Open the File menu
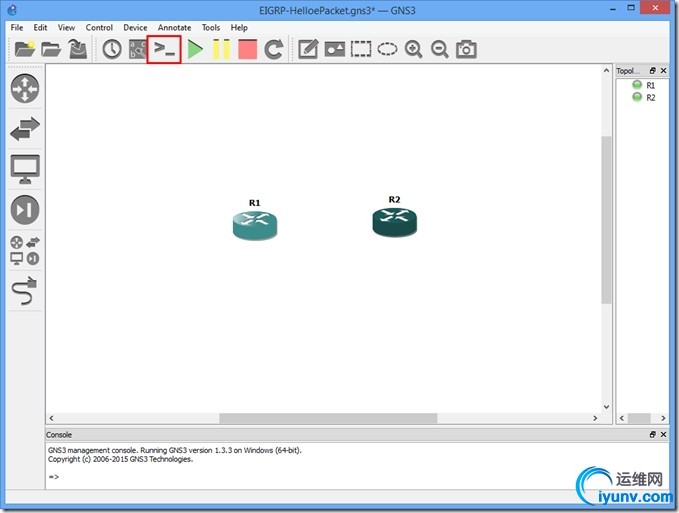679x513 pixels. coord(17,27)
